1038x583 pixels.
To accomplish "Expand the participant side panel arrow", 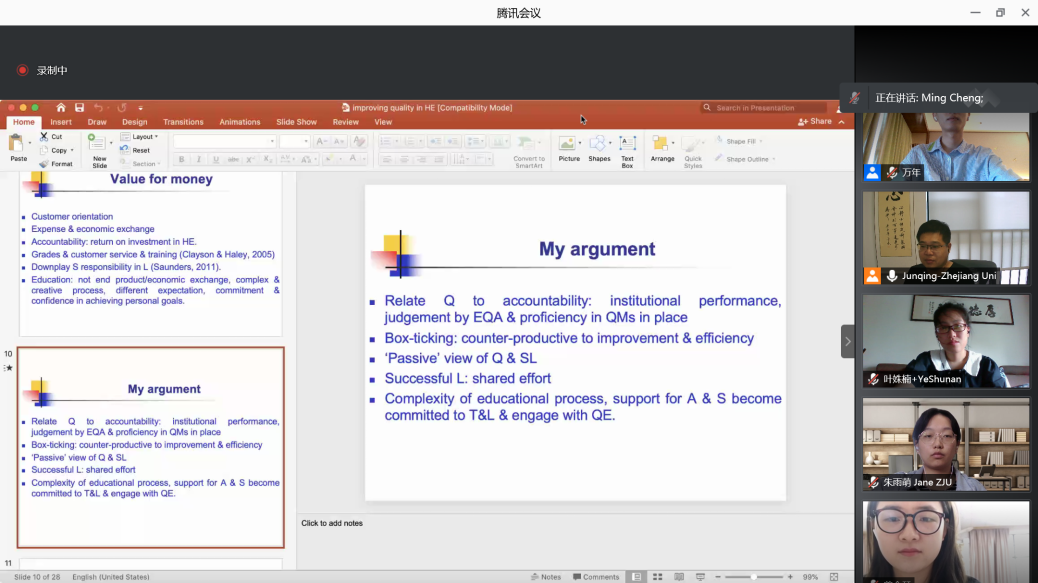I will pos(848,341).
